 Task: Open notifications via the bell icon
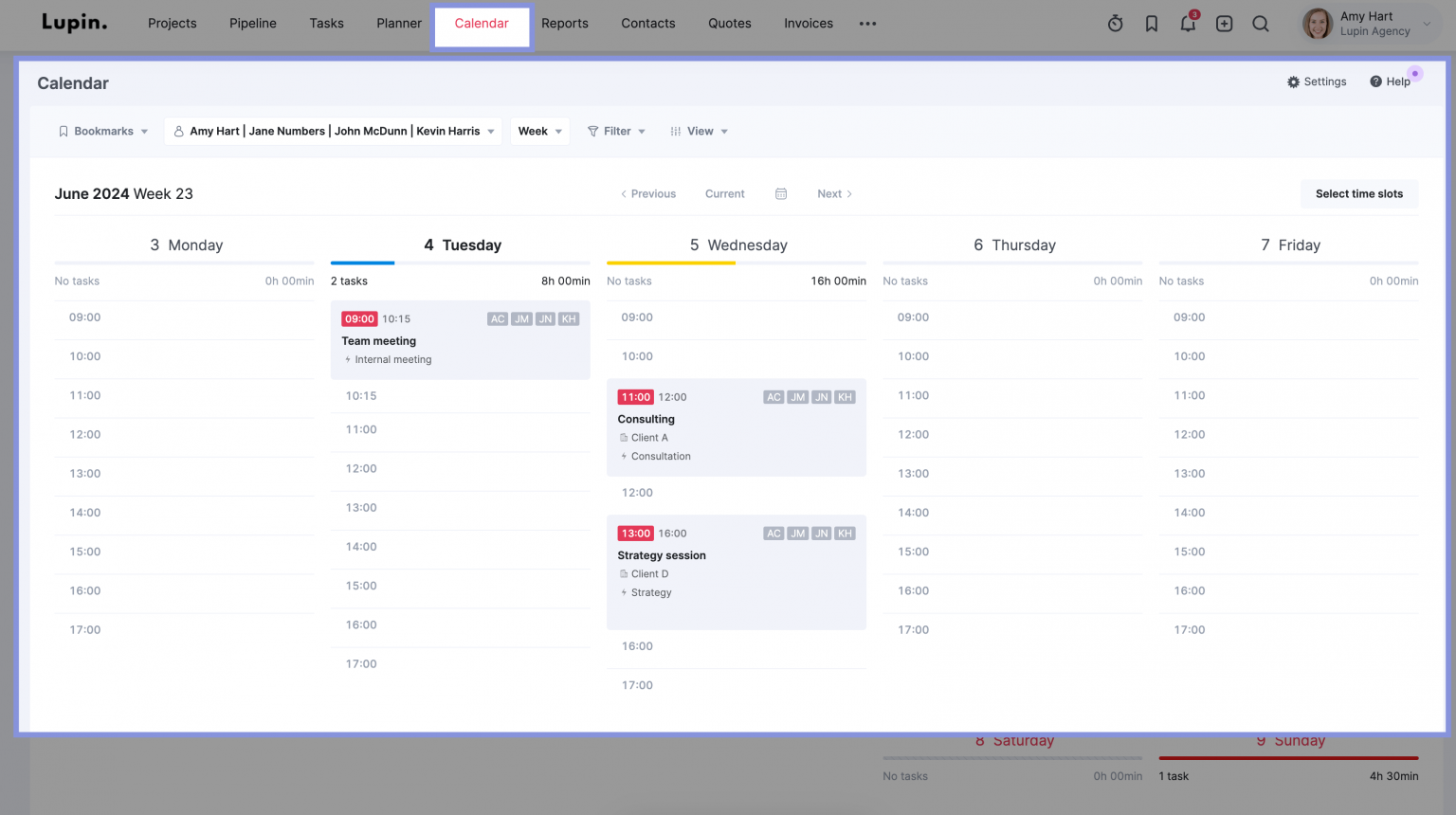click(x=1187, y=23)
